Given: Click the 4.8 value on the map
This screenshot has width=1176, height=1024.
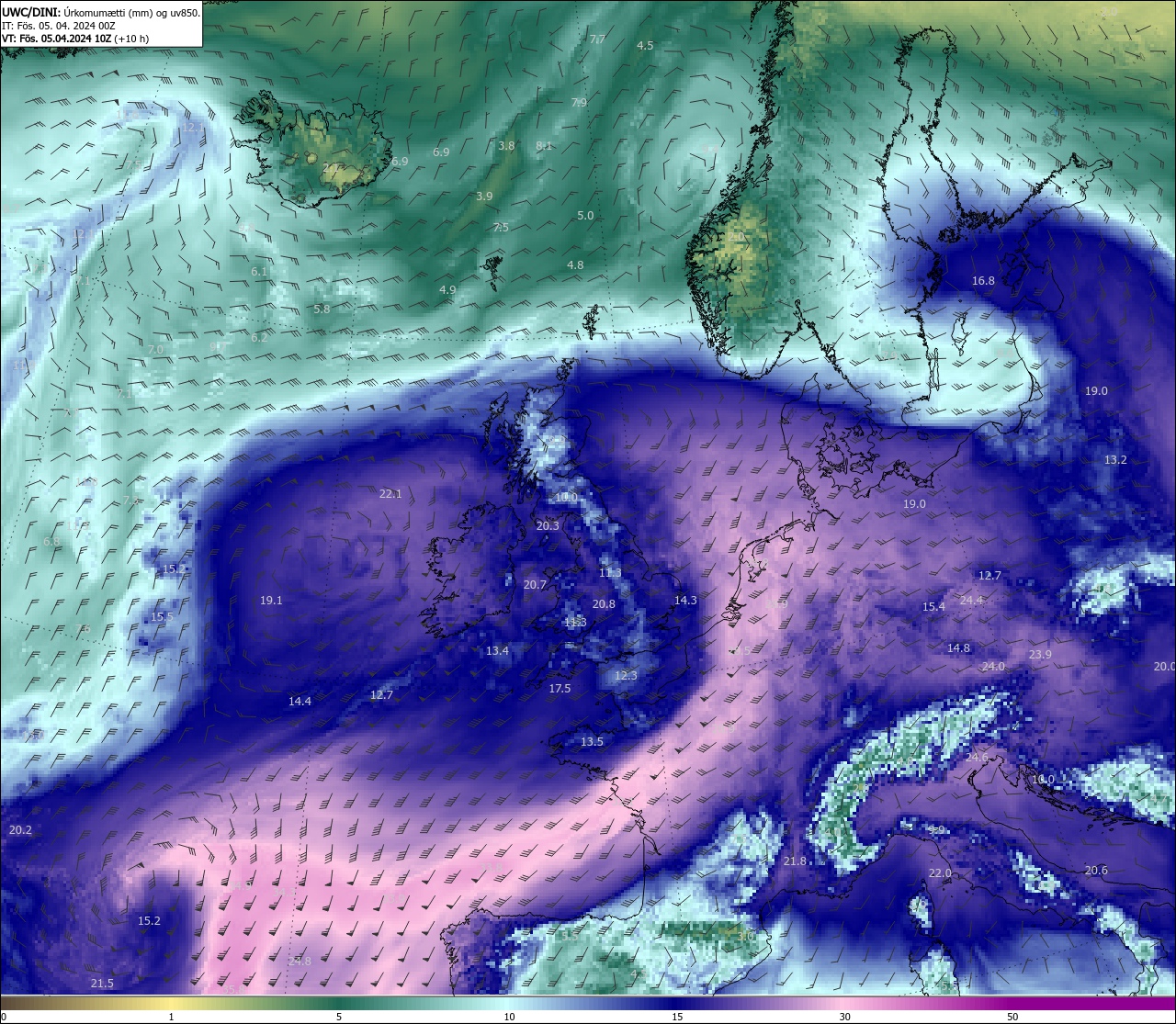Looking at the screenshot, I should (575, 265).
